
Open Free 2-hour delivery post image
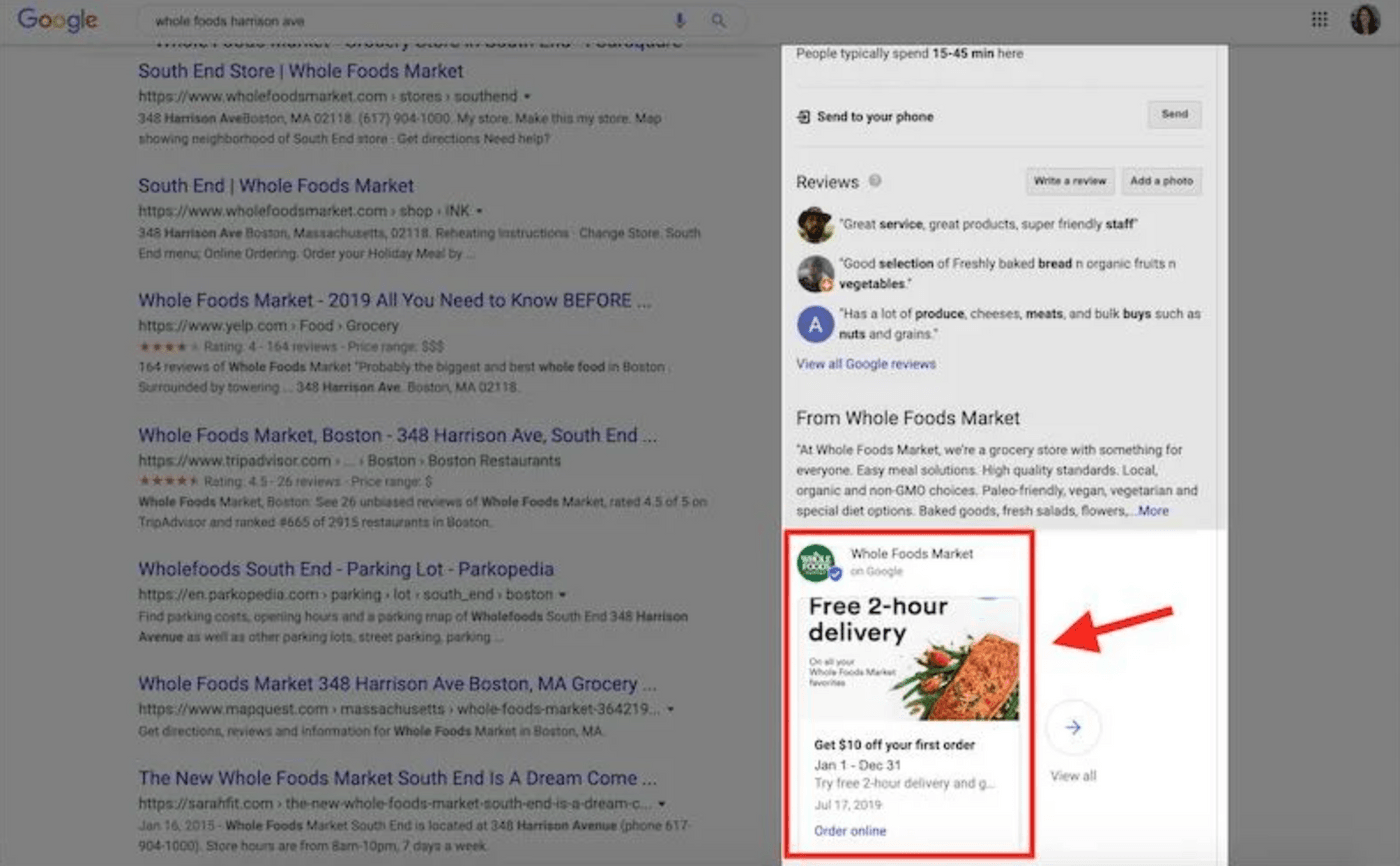click(908, 659)
